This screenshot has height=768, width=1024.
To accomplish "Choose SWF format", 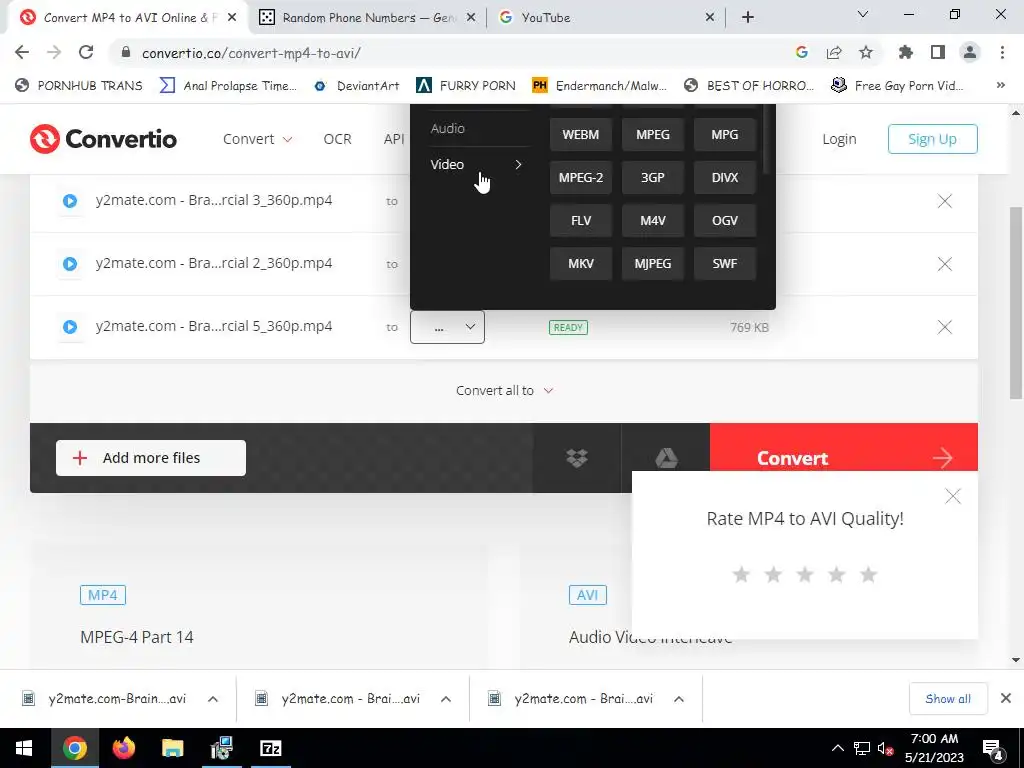I will pos(725,264).
